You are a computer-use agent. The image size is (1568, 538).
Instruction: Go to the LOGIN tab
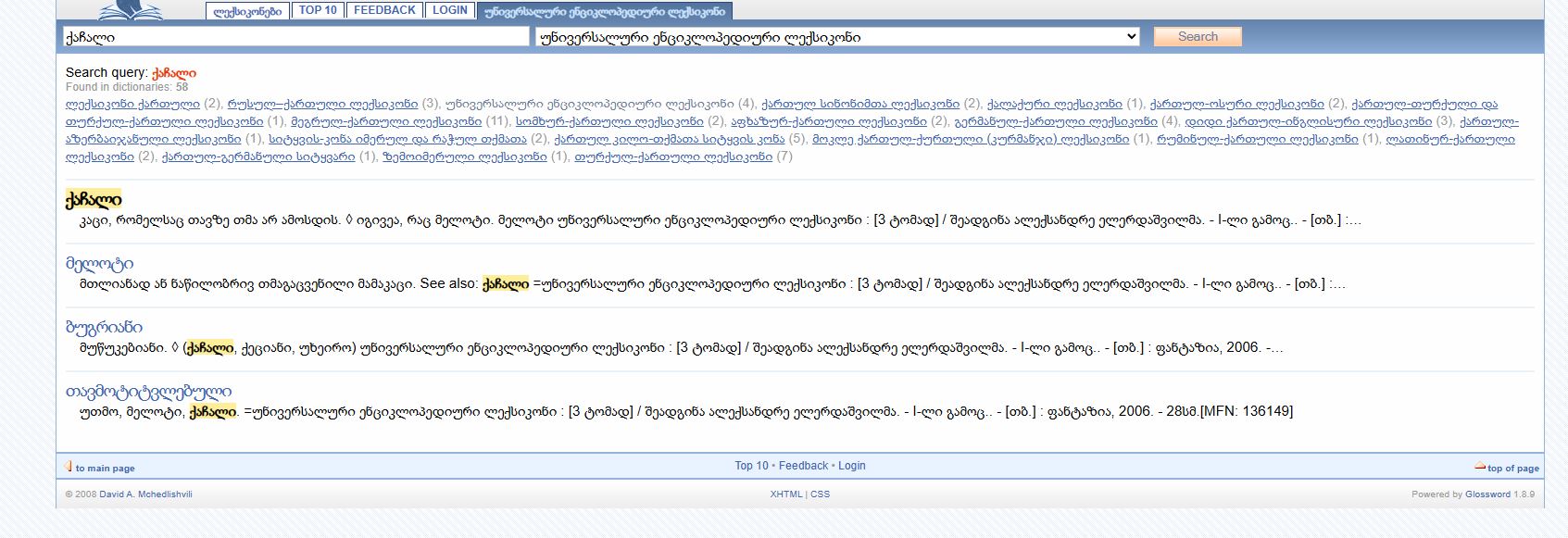pos(450,10)
